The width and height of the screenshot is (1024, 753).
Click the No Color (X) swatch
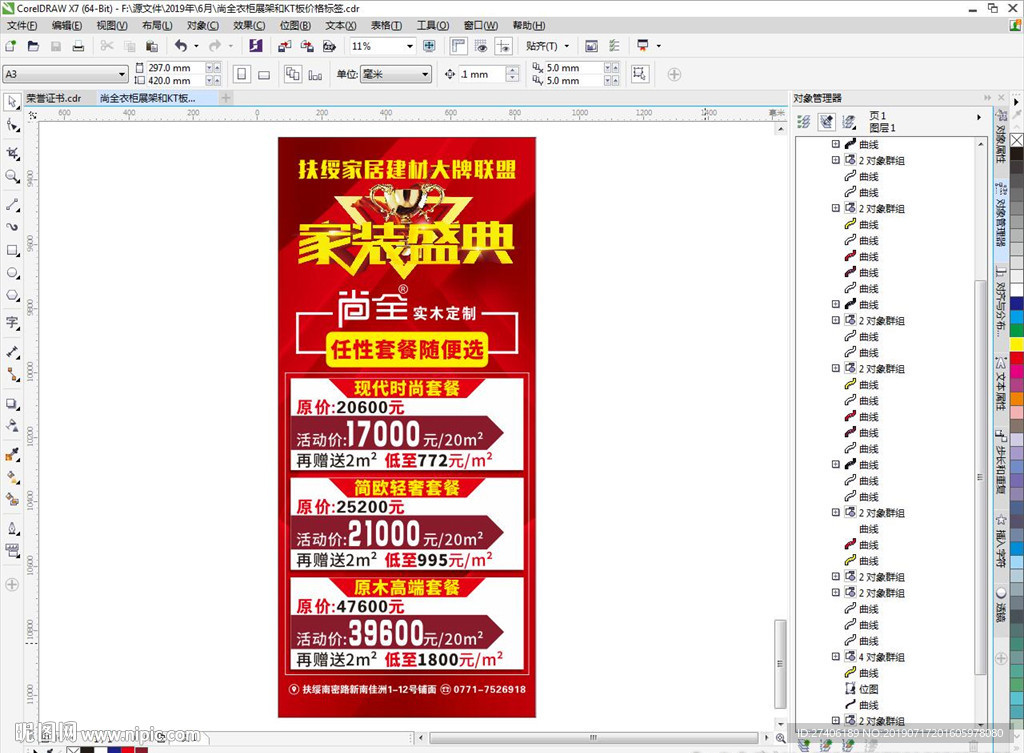pos(1017,140)
